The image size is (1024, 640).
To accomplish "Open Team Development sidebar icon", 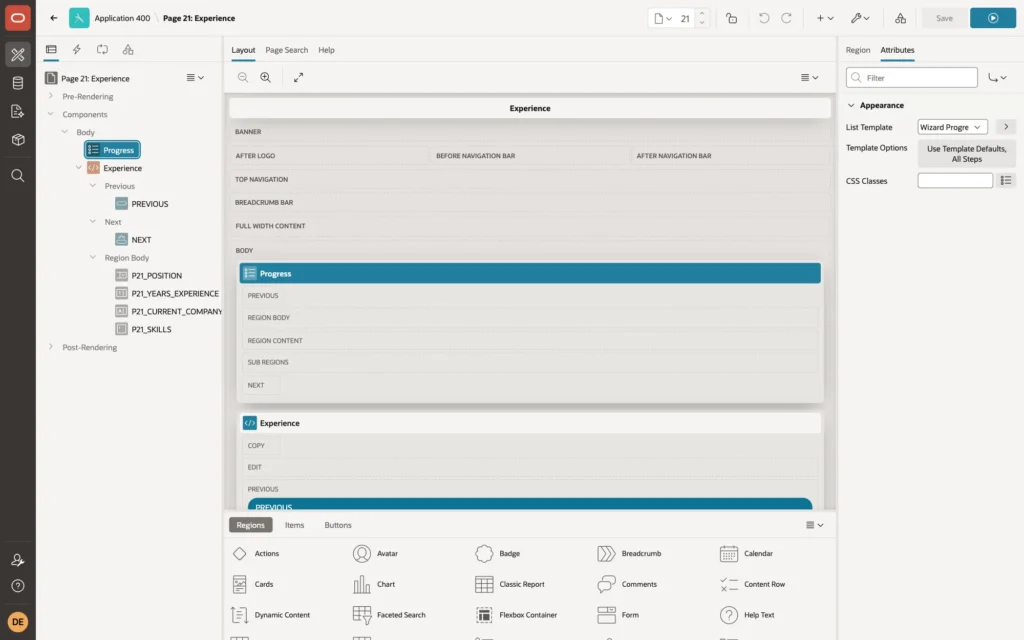I will 18,111.
